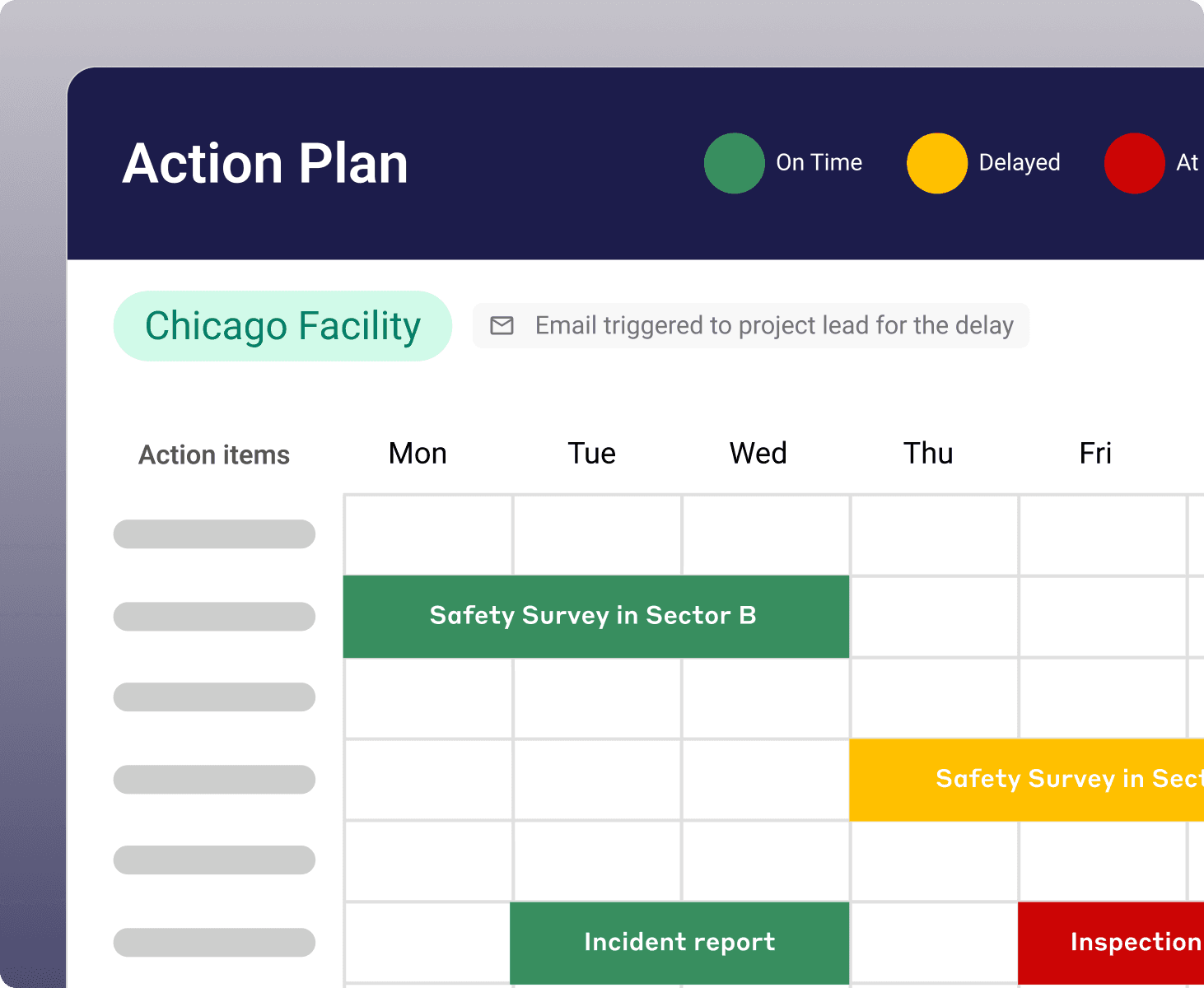Click the envelope email icon

click(x=502, y=326)
